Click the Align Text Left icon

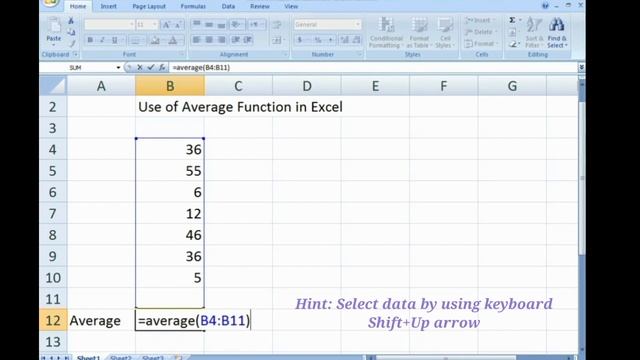pyautogui.click(x=197, y=40)
